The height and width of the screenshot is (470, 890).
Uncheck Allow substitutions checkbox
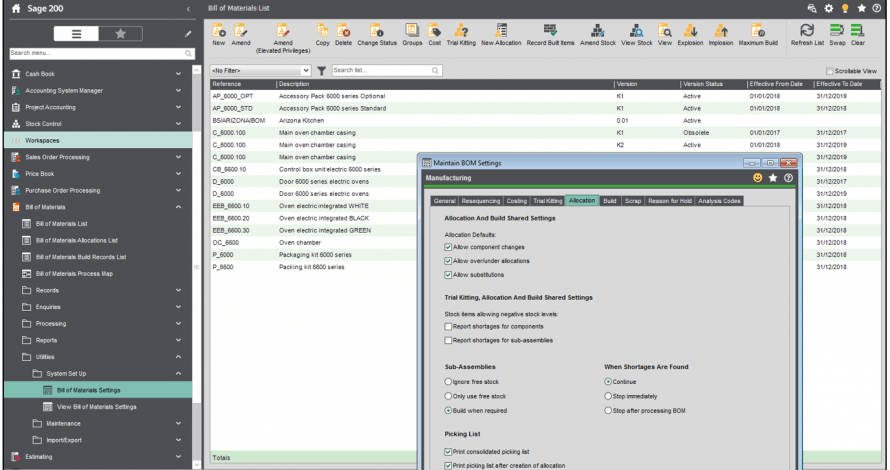448,275
